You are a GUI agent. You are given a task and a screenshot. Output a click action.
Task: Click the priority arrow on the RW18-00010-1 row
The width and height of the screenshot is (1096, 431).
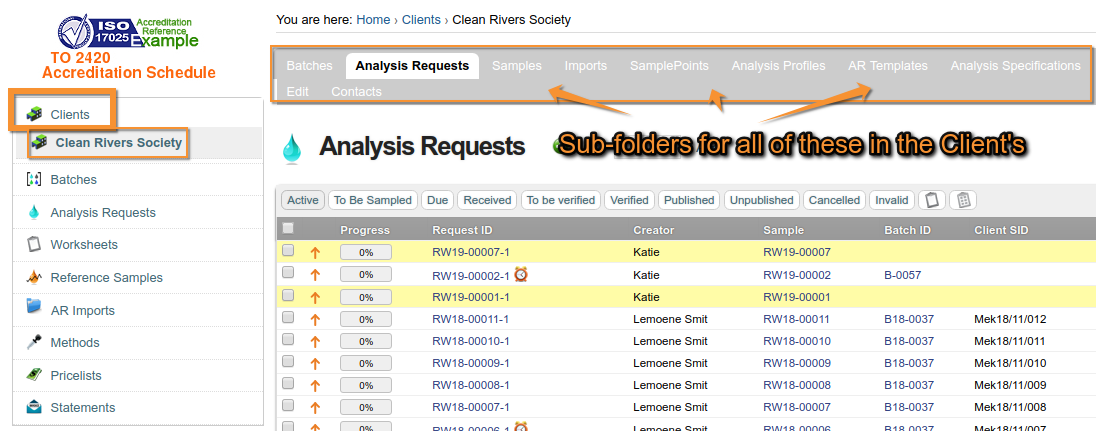(x=315, y=341)
